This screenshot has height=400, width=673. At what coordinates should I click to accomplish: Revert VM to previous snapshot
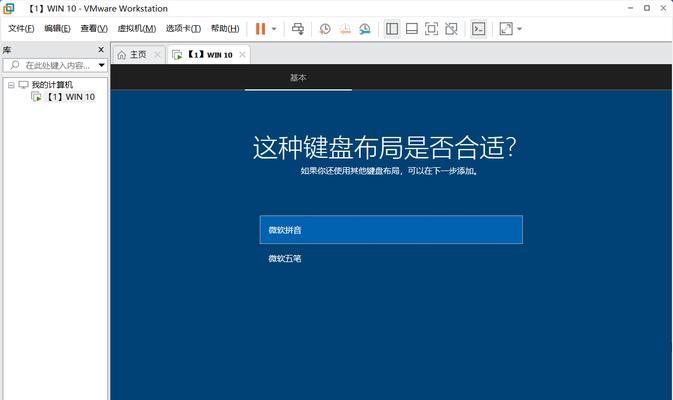345,29
